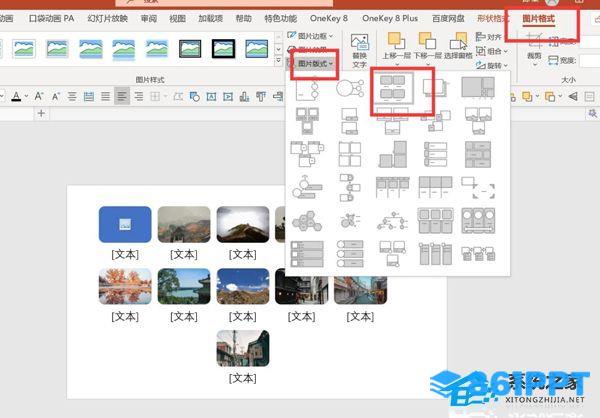The height and width of the screenshot is (418, 600).
Task: Choose the vertical three-bar list layout
Action: 435,154
